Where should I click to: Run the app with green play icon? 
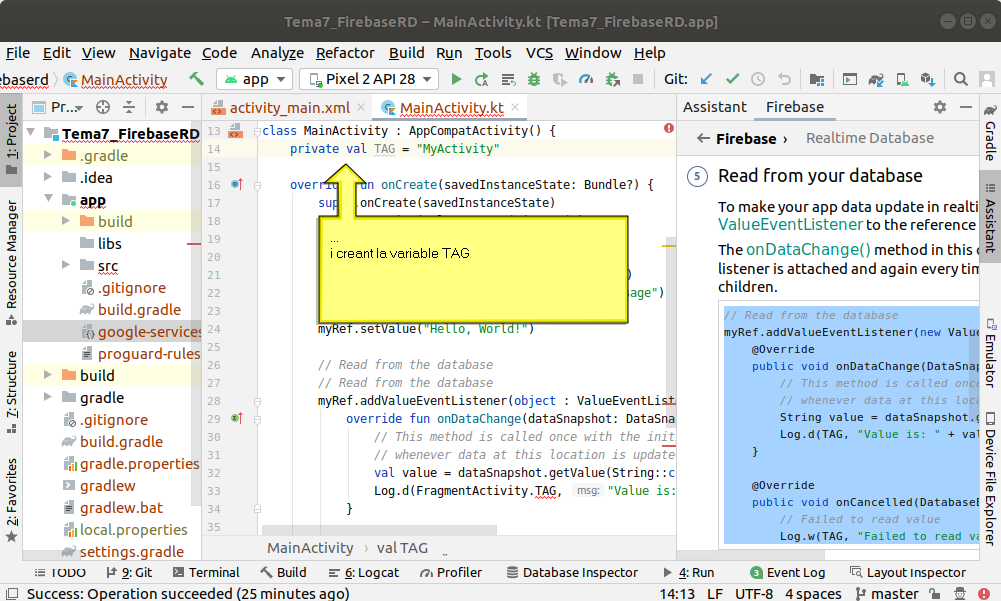click(456, 79)
